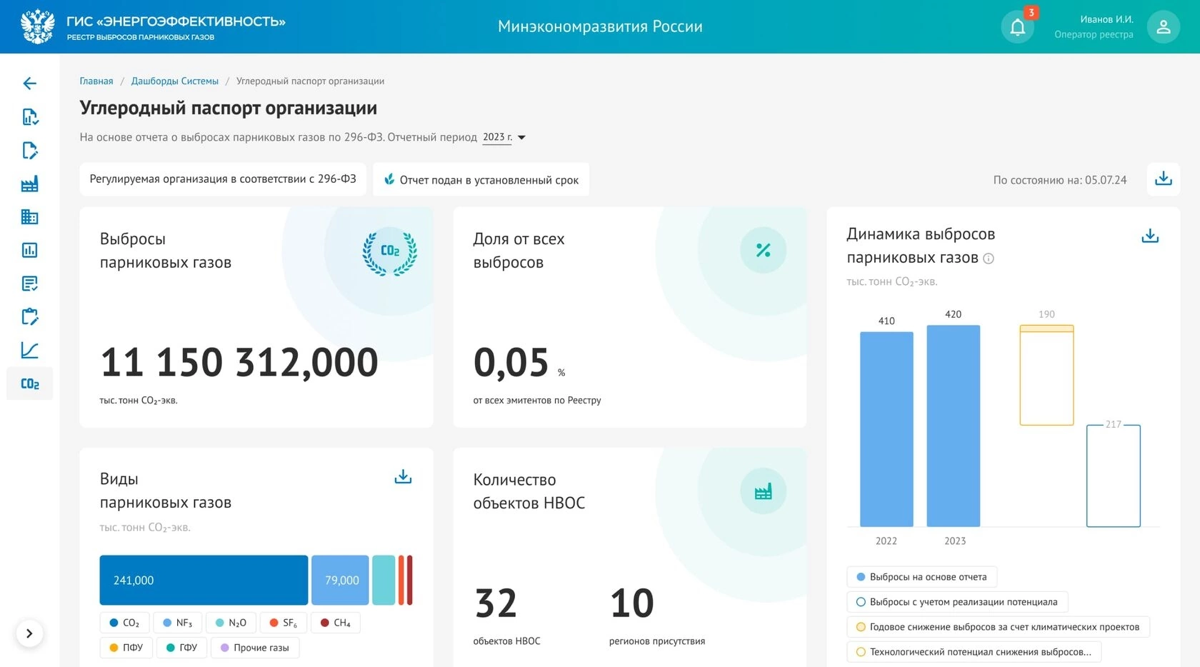
Task: Open the clipboard tasks sidebar icon
Action: click(29, 316)
